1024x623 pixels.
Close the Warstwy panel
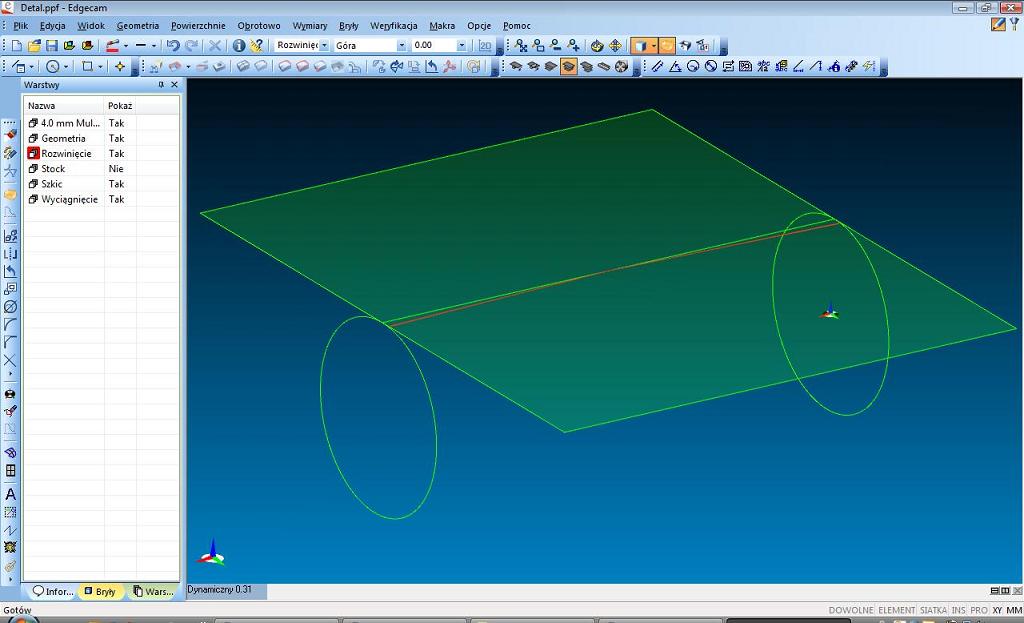174,85
